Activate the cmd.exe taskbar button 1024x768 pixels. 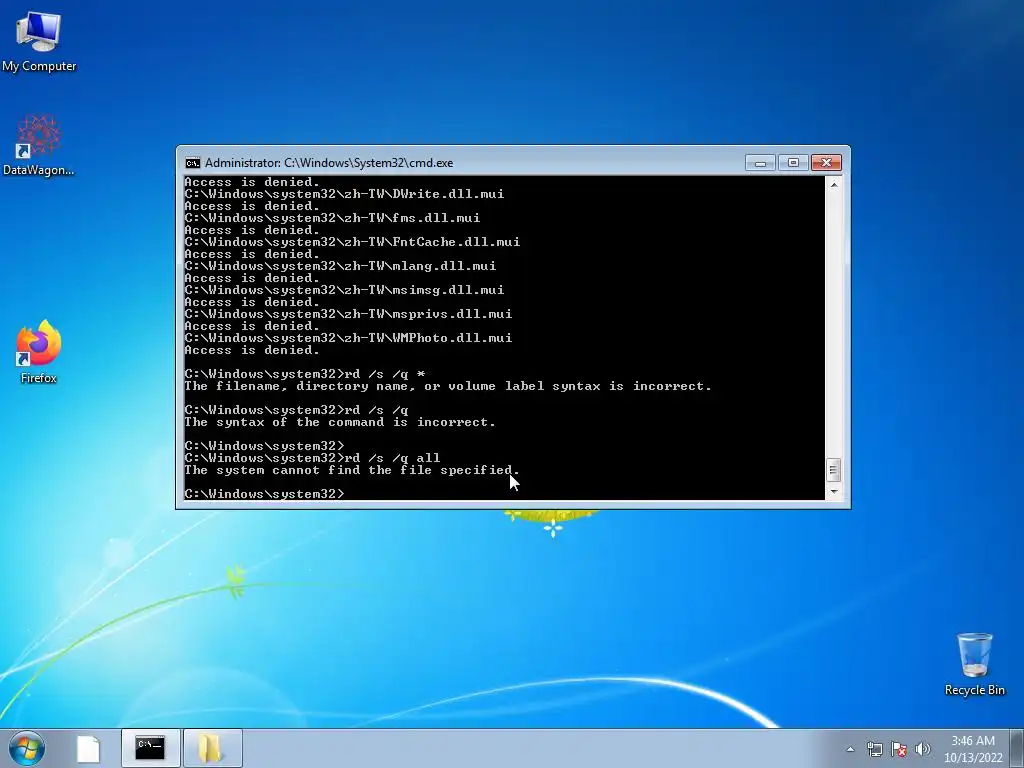click(x=150, y=748)
